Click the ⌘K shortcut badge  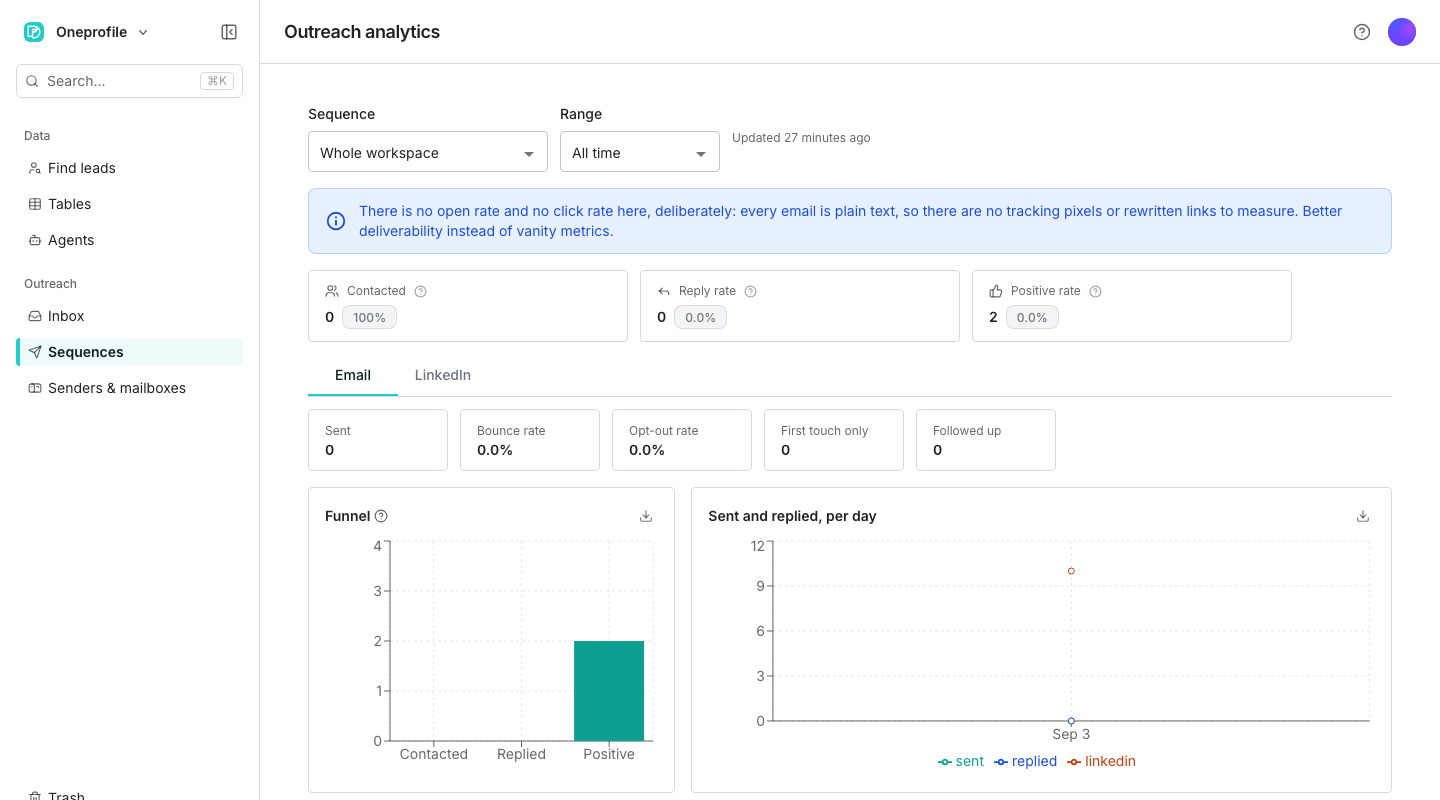[x=216, y=81]
